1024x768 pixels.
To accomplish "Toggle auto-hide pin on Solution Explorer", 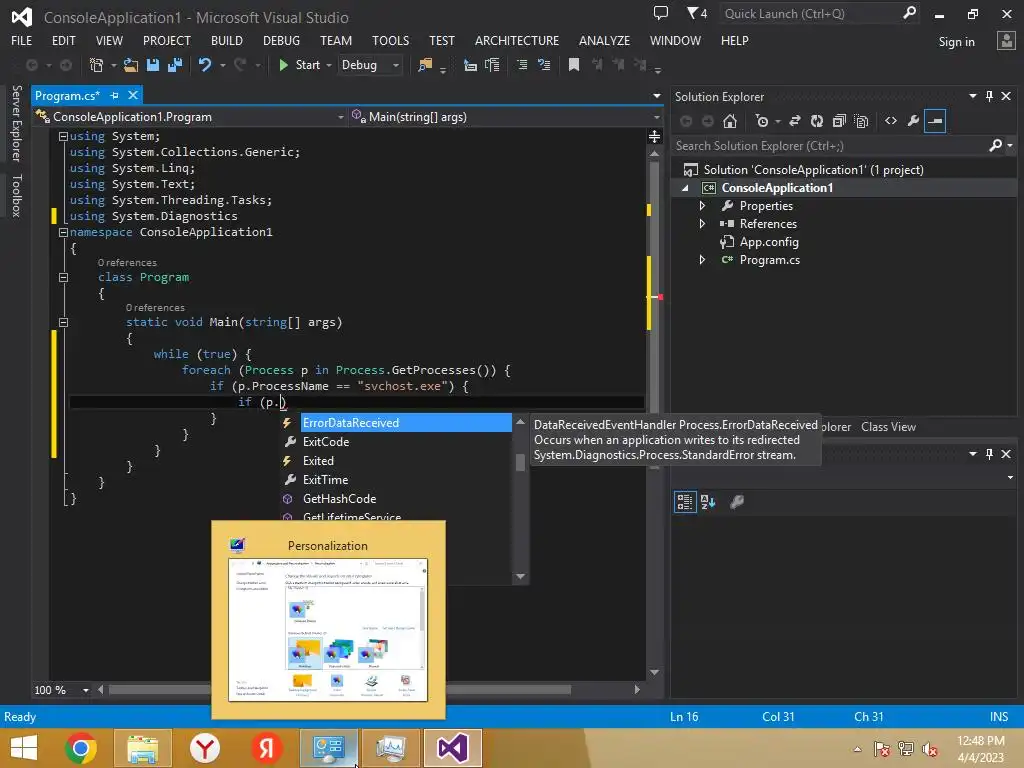I will pyautogui.click(x=989, y=96).
